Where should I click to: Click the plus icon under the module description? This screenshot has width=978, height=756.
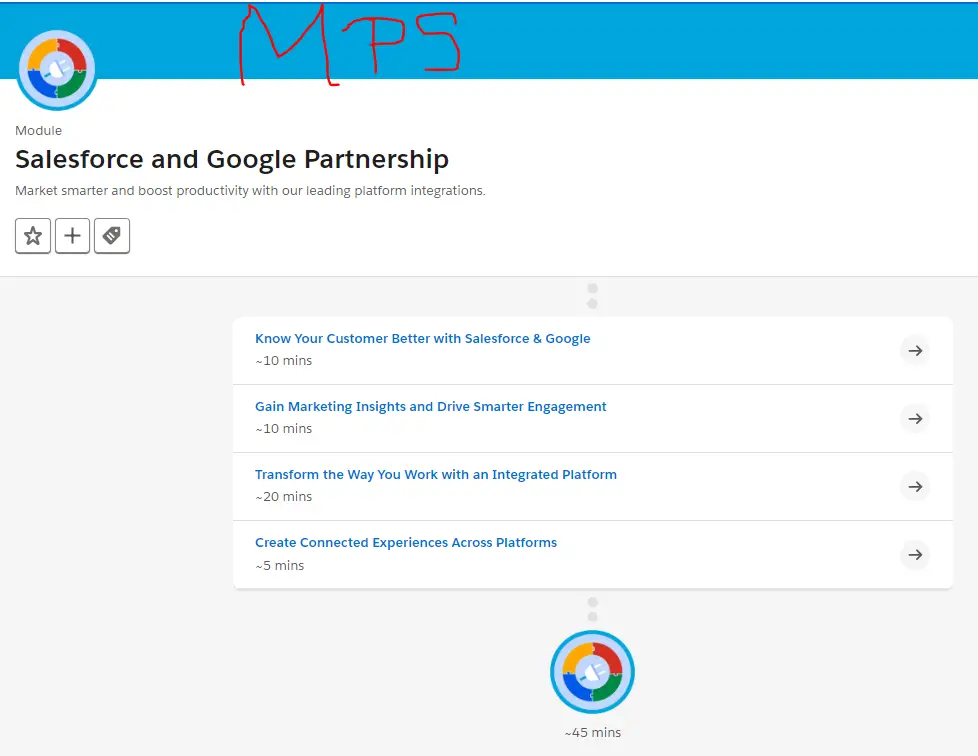(x=72, y=235)
